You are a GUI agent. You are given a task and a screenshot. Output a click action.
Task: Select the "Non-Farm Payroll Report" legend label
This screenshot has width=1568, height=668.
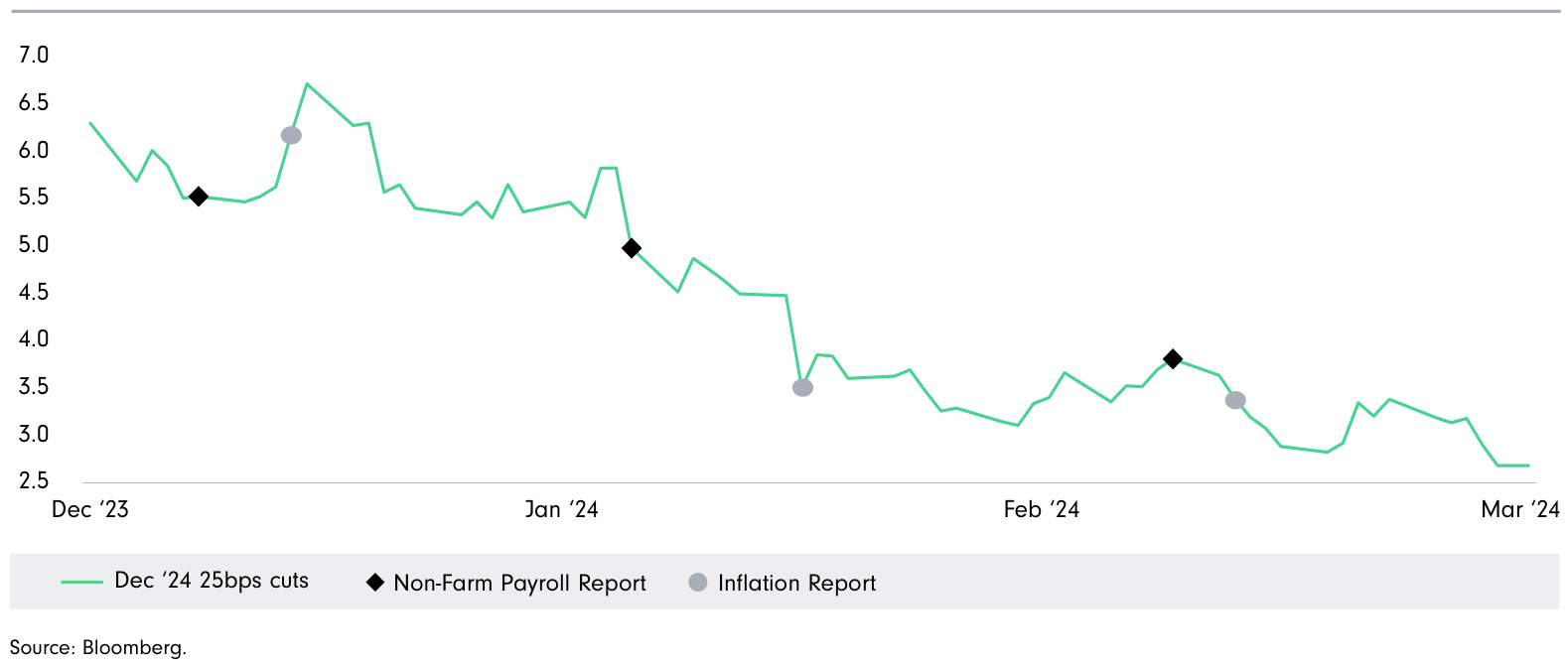[519, 584]
